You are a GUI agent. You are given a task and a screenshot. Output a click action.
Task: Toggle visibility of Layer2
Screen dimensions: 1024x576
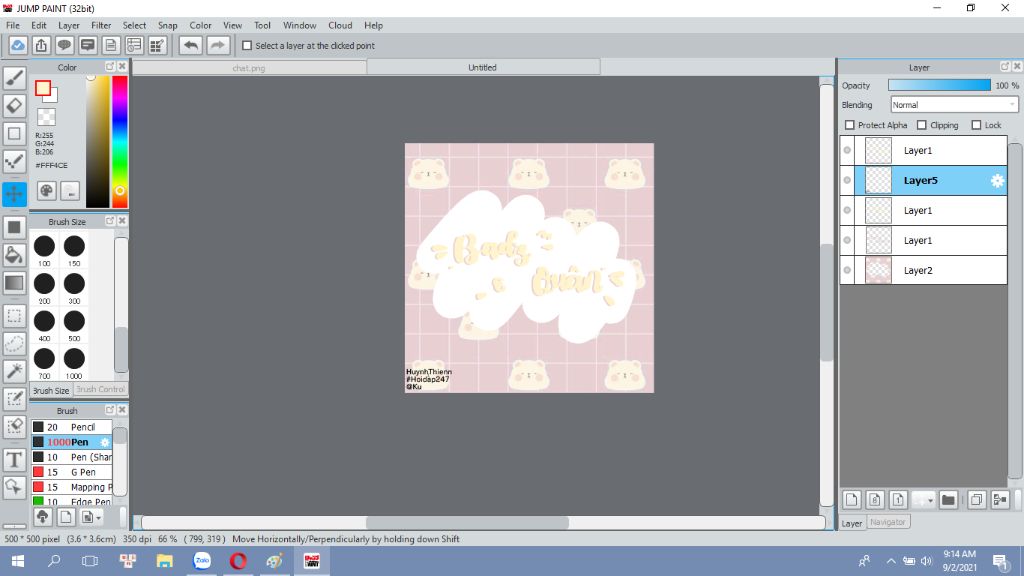click(x=847, y=270)
